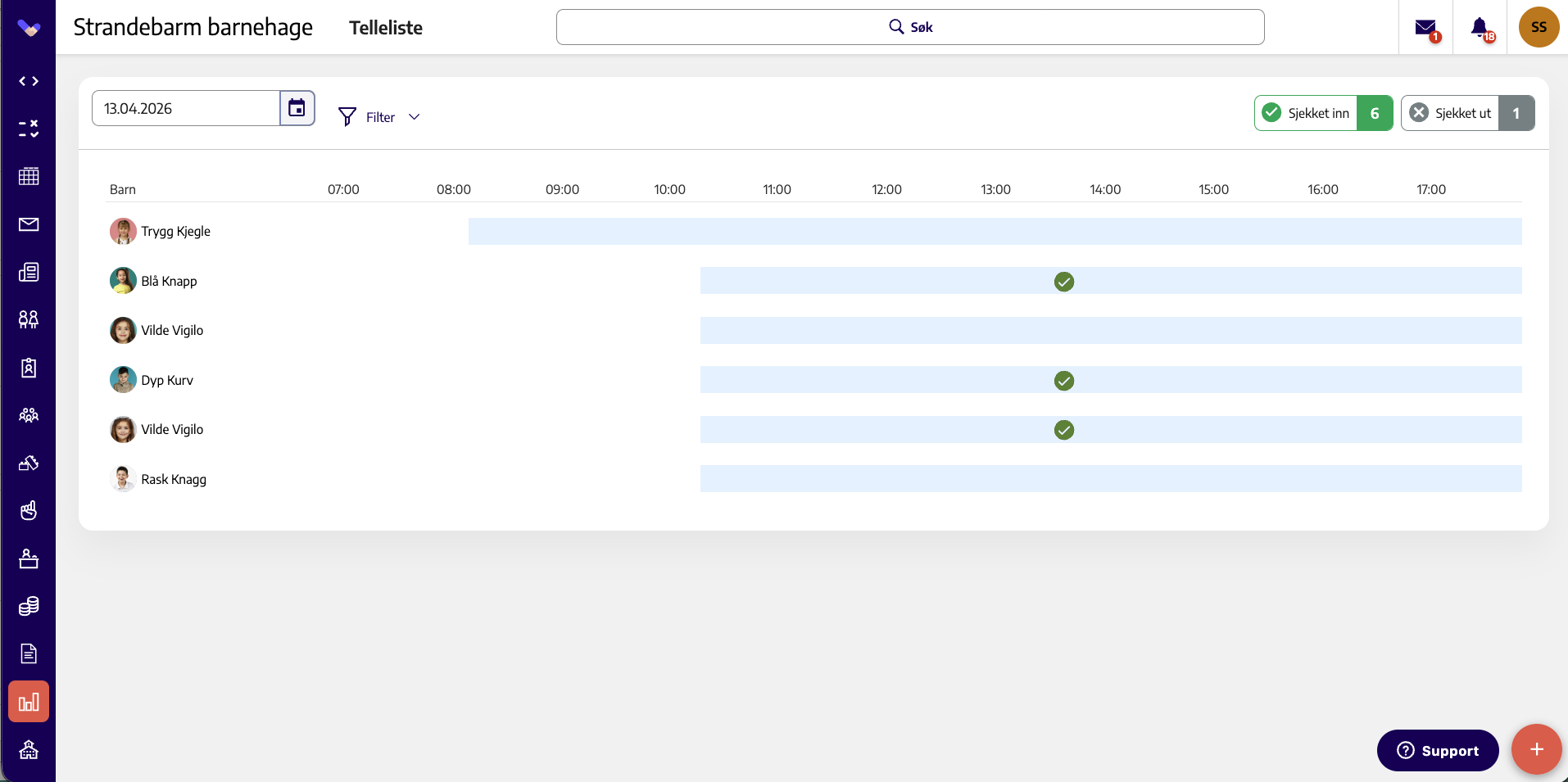Open the calendar grid icon in sidebar
Image resolution: width=1568 pixels, height=782 pixels.
(x=29, y=176)
